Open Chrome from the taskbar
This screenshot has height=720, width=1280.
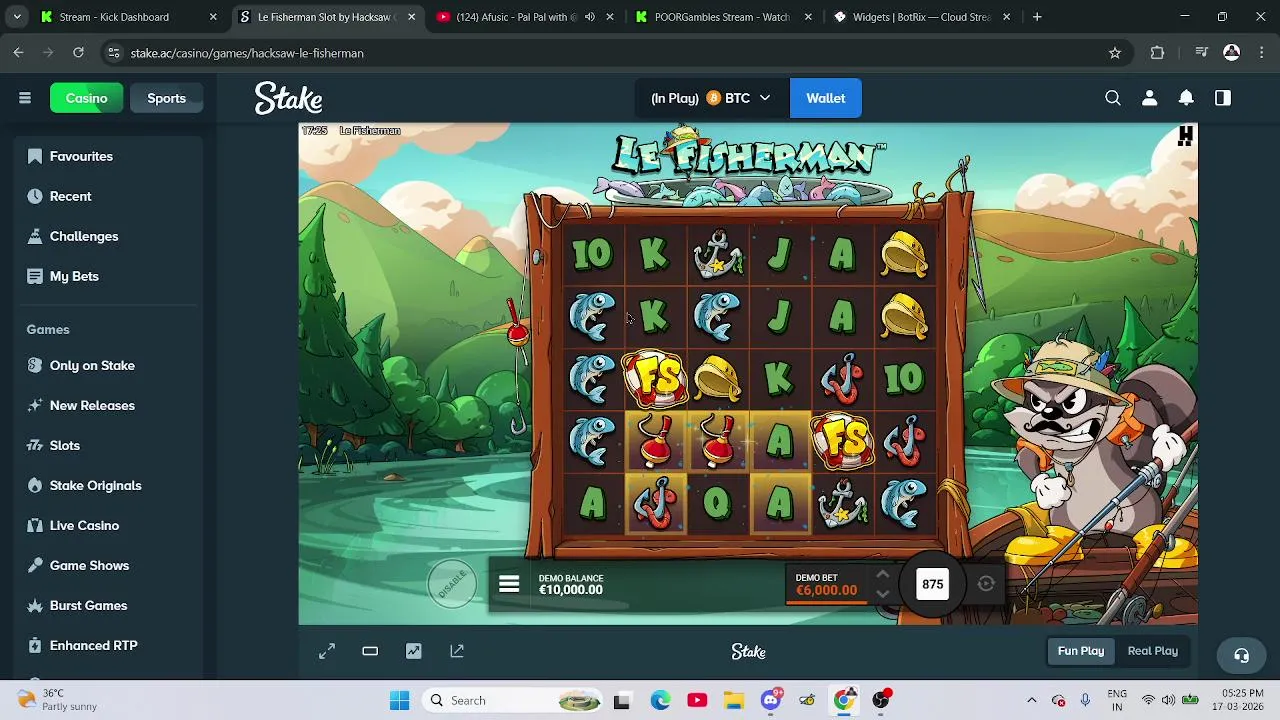(844, 700)
